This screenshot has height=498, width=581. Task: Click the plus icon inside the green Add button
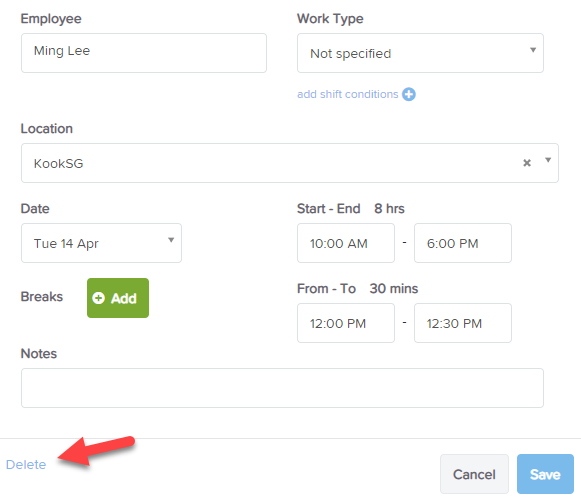point(99,298)
